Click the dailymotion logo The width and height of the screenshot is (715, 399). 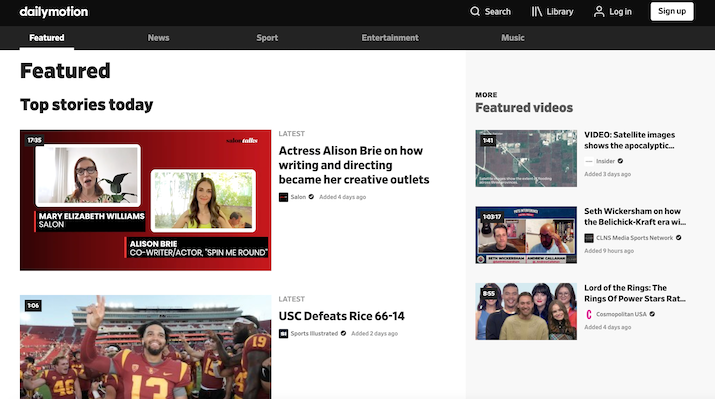point(54,11)
